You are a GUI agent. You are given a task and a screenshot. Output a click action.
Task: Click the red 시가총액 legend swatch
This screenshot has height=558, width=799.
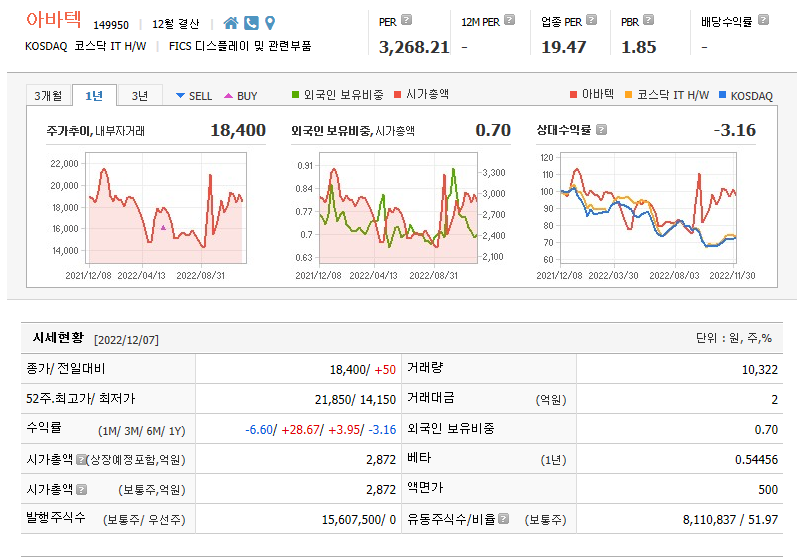pos(397,94)
